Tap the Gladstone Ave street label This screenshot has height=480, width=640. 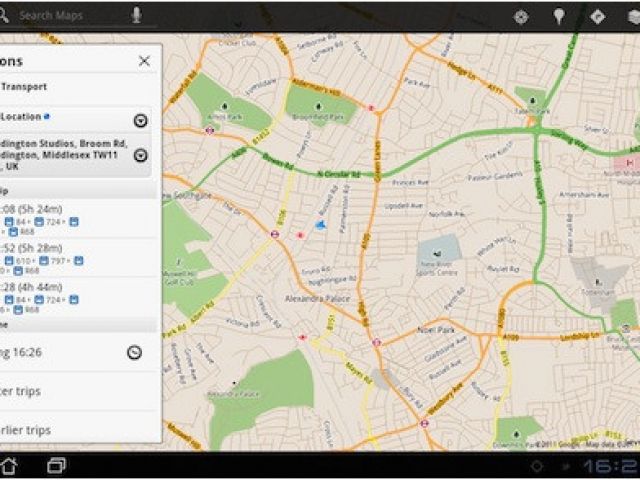(x=446, y=347)
